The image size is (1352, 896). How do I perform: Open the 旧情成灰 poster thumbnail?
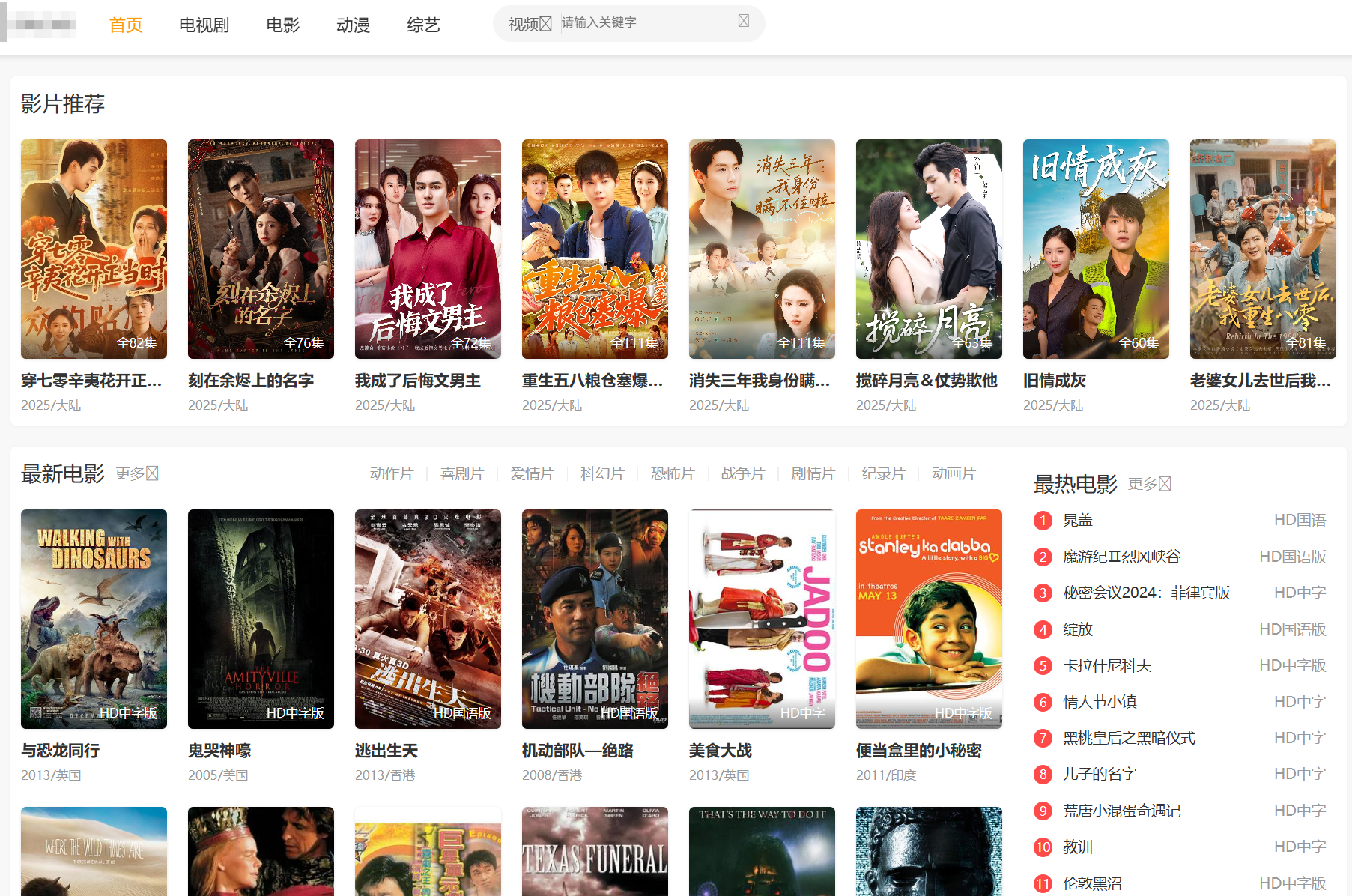1095,249
